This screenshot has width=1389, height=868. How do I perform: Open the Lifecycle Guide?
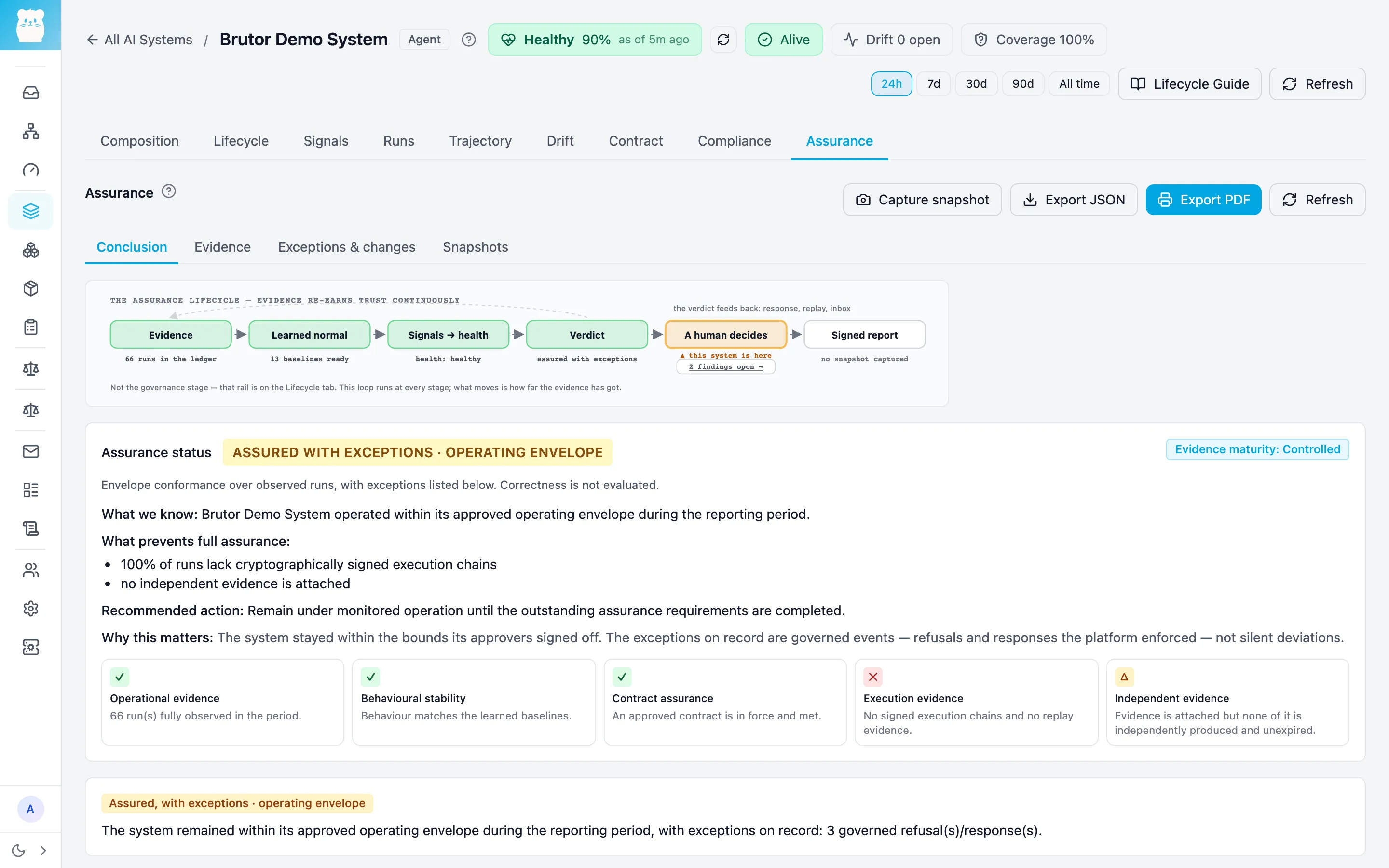(1189, 84)
